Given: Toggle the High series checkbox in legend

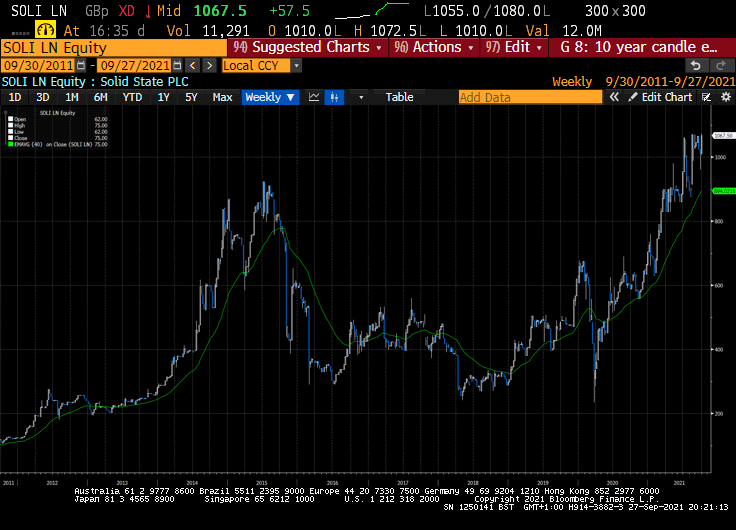Looking at the screenshot, I should click(11, 125).
